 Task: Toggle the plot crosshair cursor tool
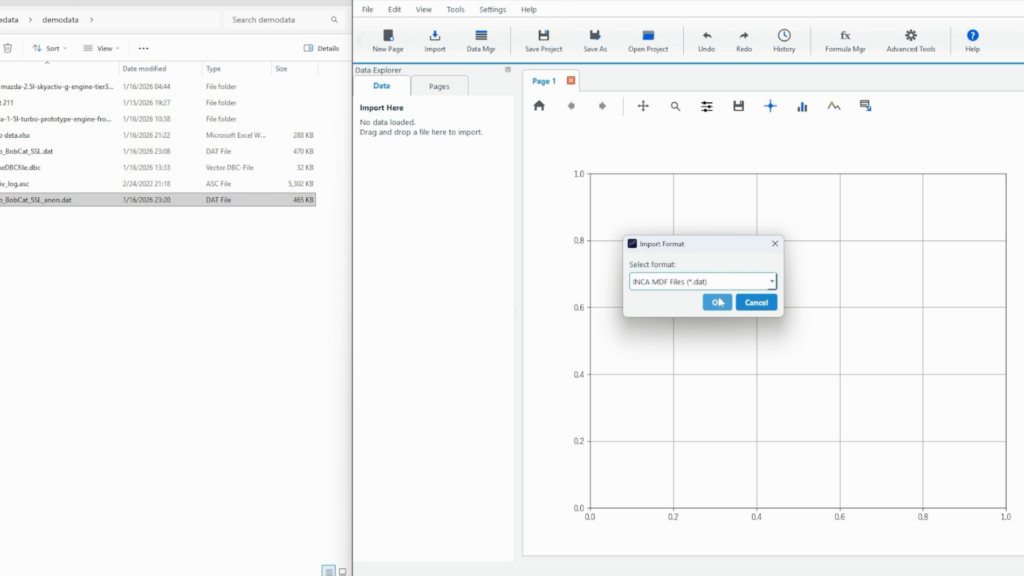[x=770, y=106]
